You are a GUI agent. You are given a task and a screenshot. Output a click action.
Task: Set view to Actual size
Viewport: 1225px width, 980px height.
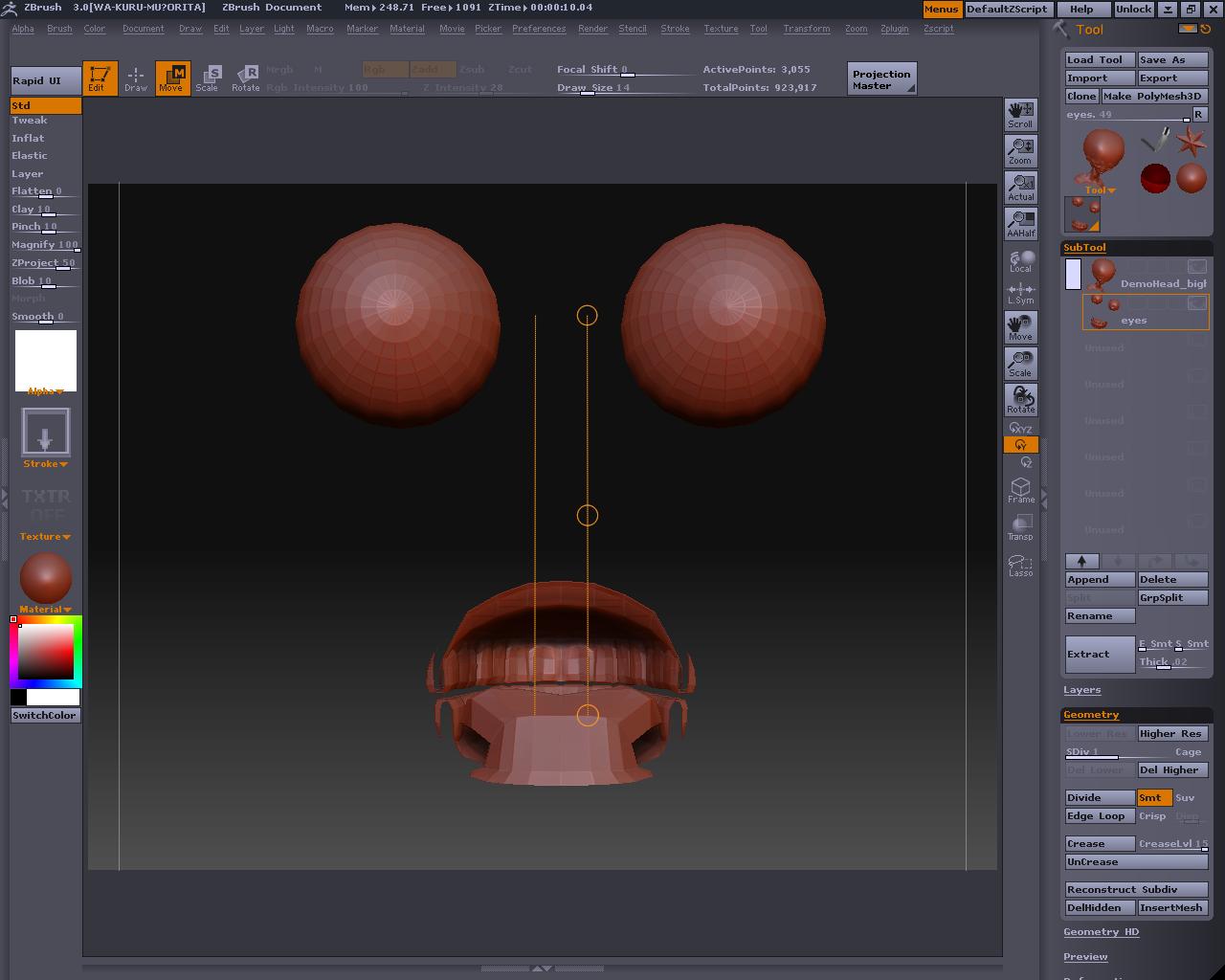coord(1020,187)
